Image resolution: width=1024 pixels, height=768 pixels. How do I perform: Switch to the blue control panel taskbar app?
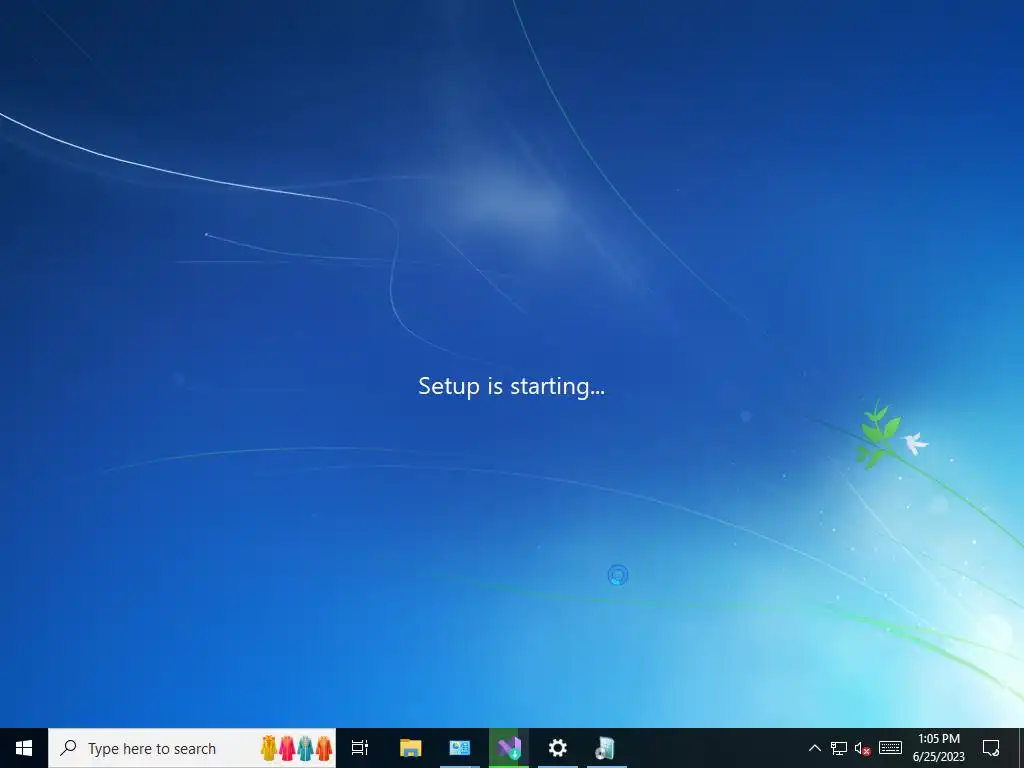(459, 748)
